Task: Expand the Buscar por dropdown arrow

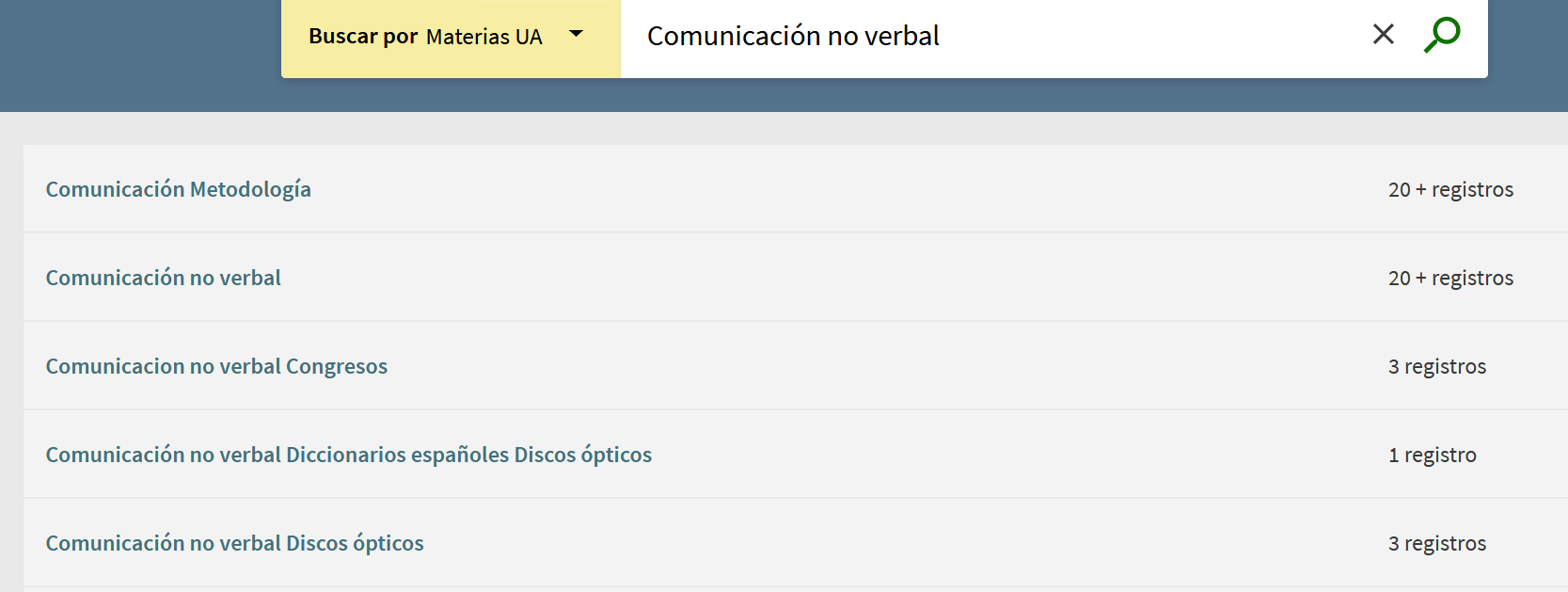Action: point(577,35)
